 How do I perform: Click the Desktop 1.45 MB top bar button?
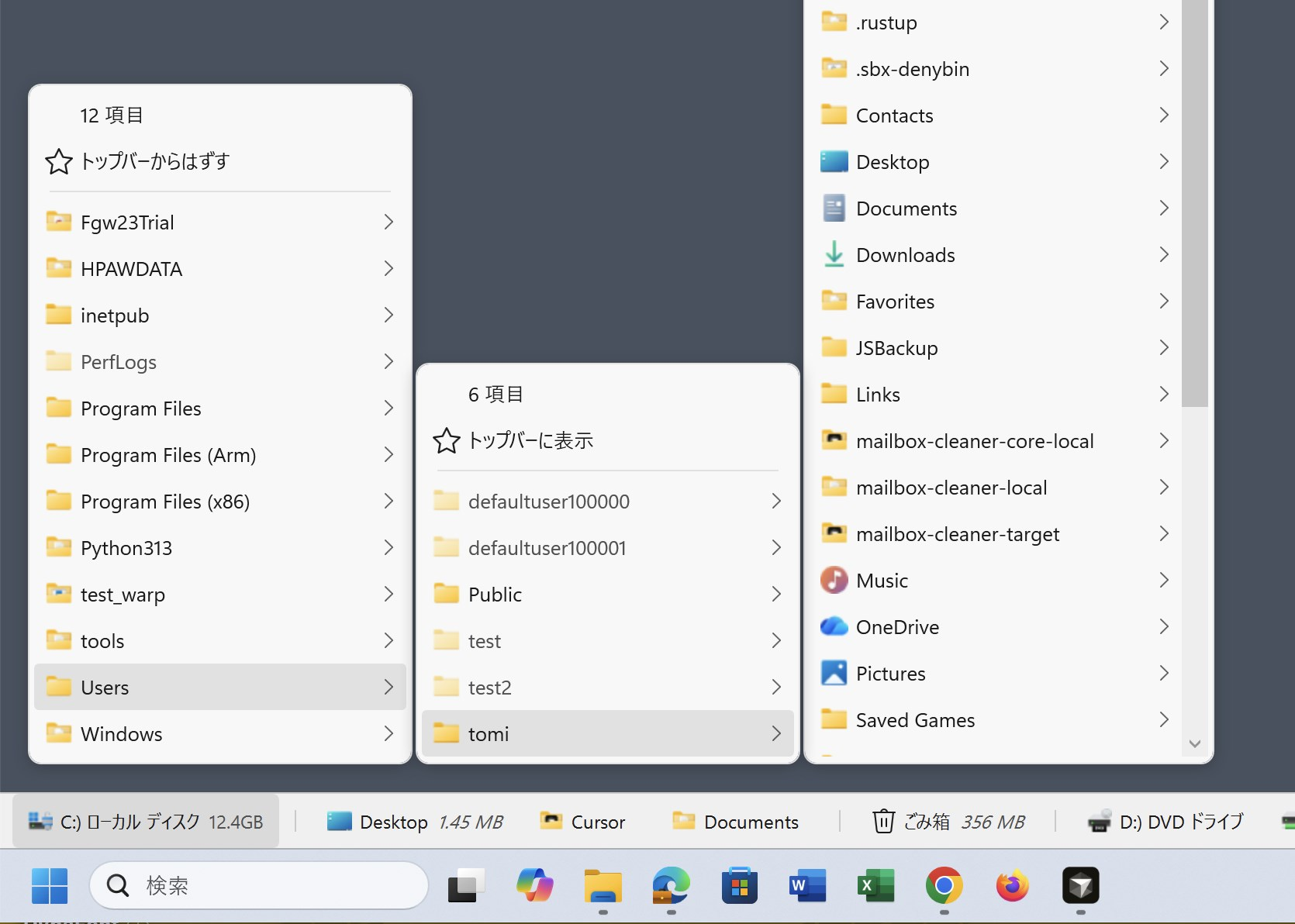[415, 821]
